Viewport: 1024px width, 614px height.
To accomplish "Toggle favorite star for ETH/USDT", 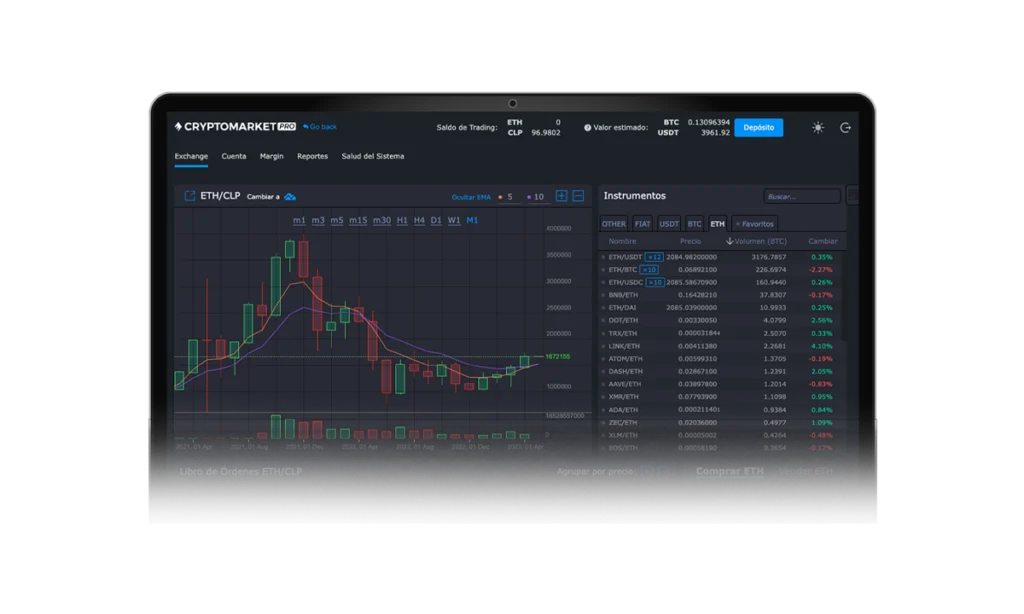I will tap(603, 257).
